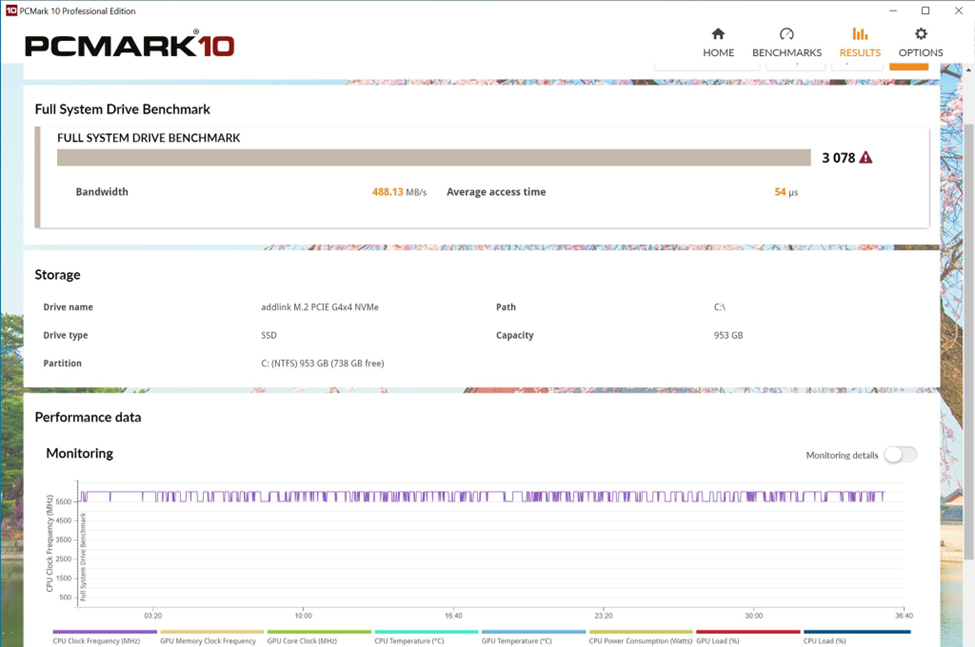Click the scrollbar up arrow
This screenshot has height=647, width=975.
coord(968,70)
